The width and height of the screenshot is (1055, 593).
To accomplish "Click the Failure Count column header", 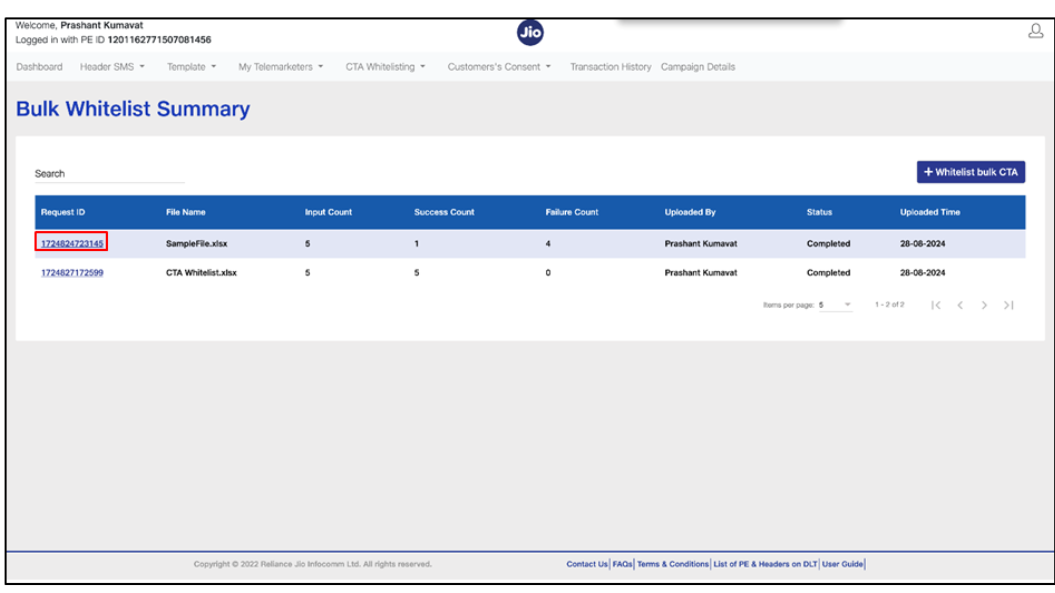I will (x=572, y=212).
